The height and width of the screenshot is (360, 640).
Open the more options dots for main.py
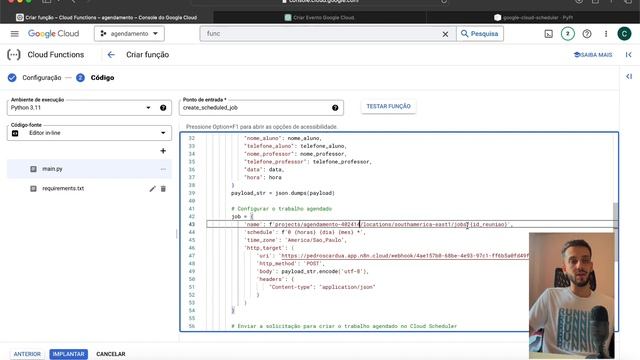pos(163,169)
